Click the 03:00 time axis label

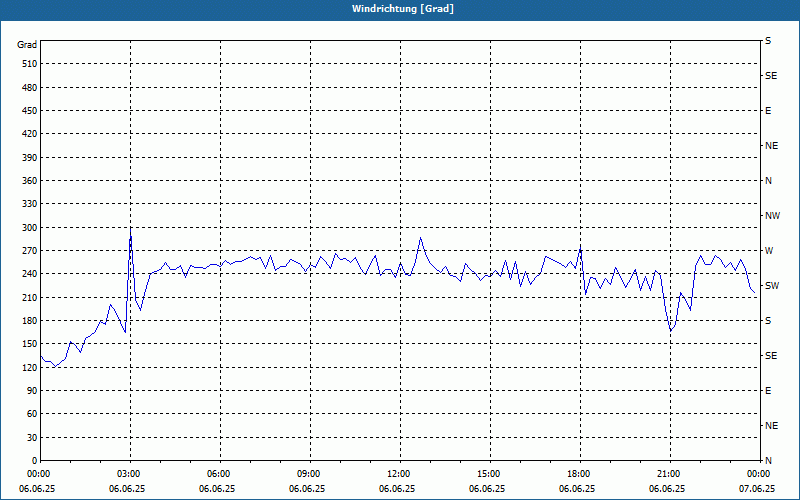pyautogui.click(x=128, y=474)
